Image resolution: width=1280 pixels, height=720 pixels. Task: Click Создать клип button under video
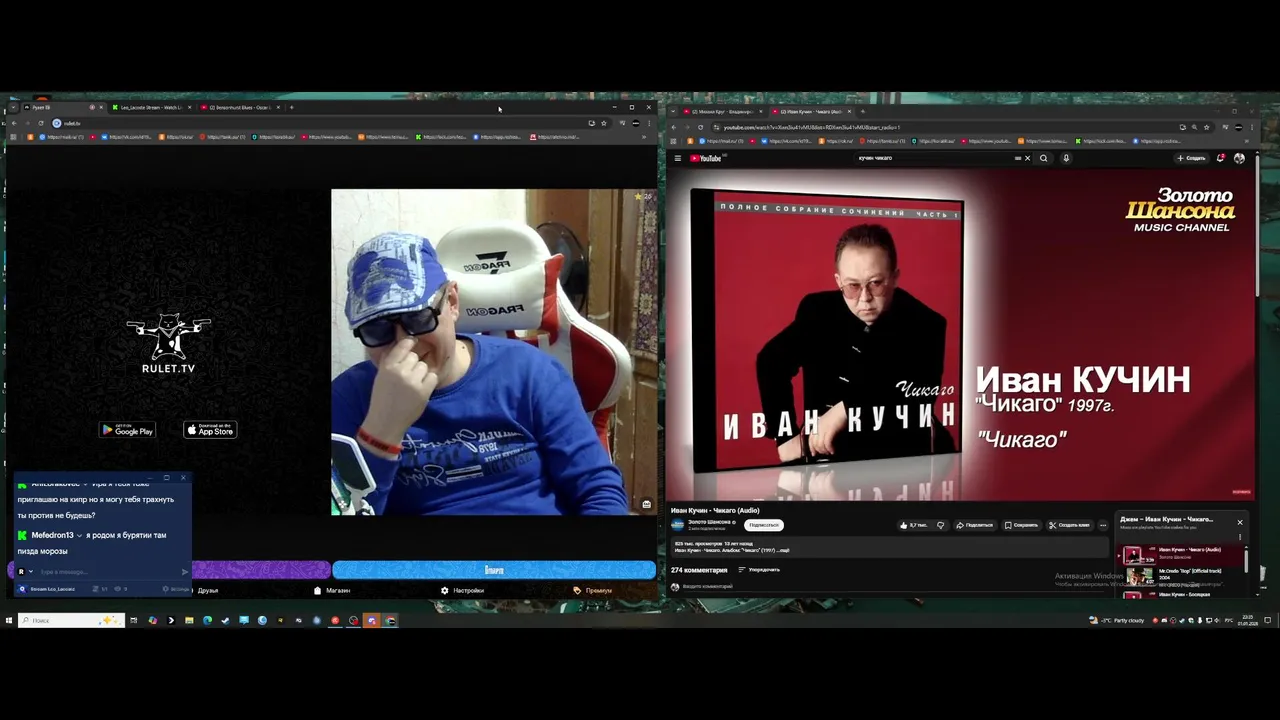pyautogui.click(x=1069, y=525)
